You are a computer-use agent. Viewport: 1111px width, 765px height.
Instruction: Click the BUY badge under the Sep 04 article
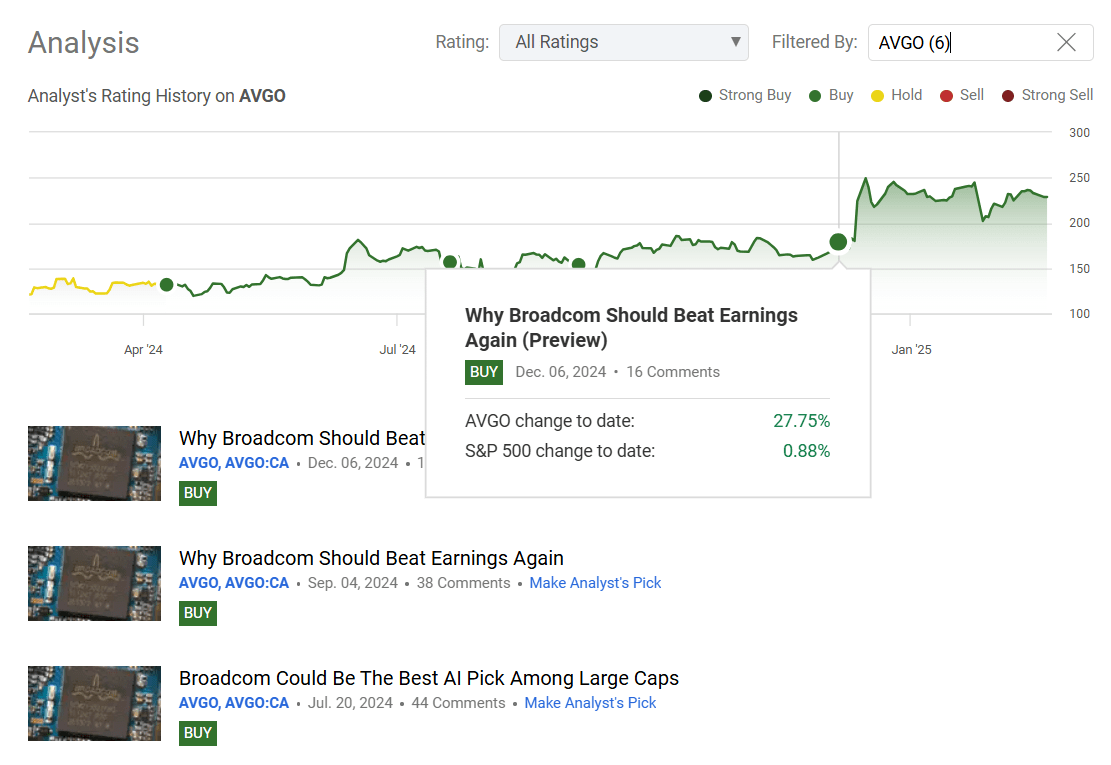tap(197, 613)
